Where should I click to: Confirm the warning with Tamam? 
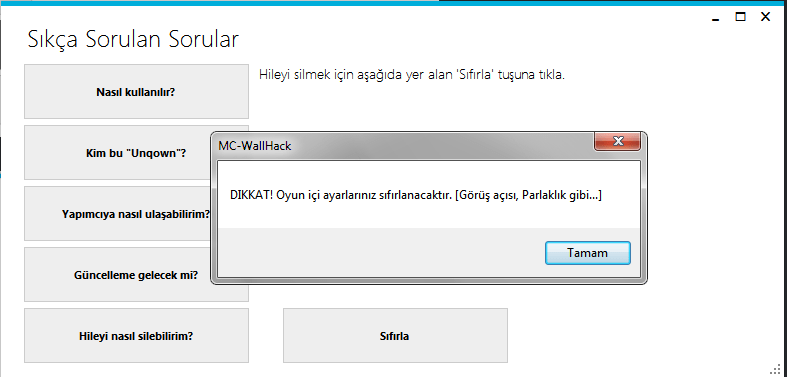[587, 253]
